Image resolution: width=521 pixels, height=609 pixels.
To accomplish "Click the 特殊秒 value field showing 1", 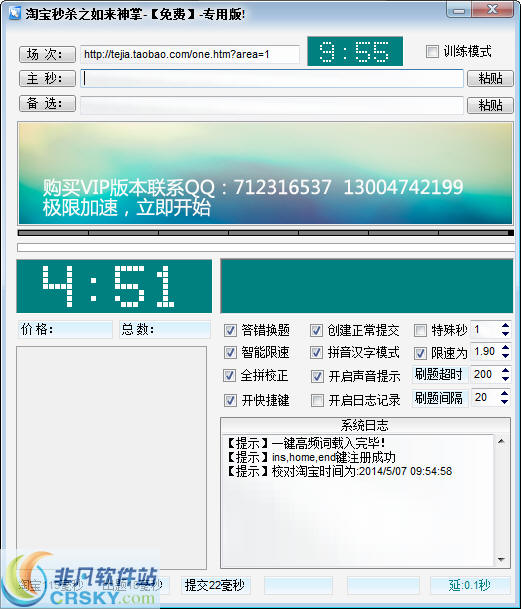I will pyautogui.click(x=486, y=330).
